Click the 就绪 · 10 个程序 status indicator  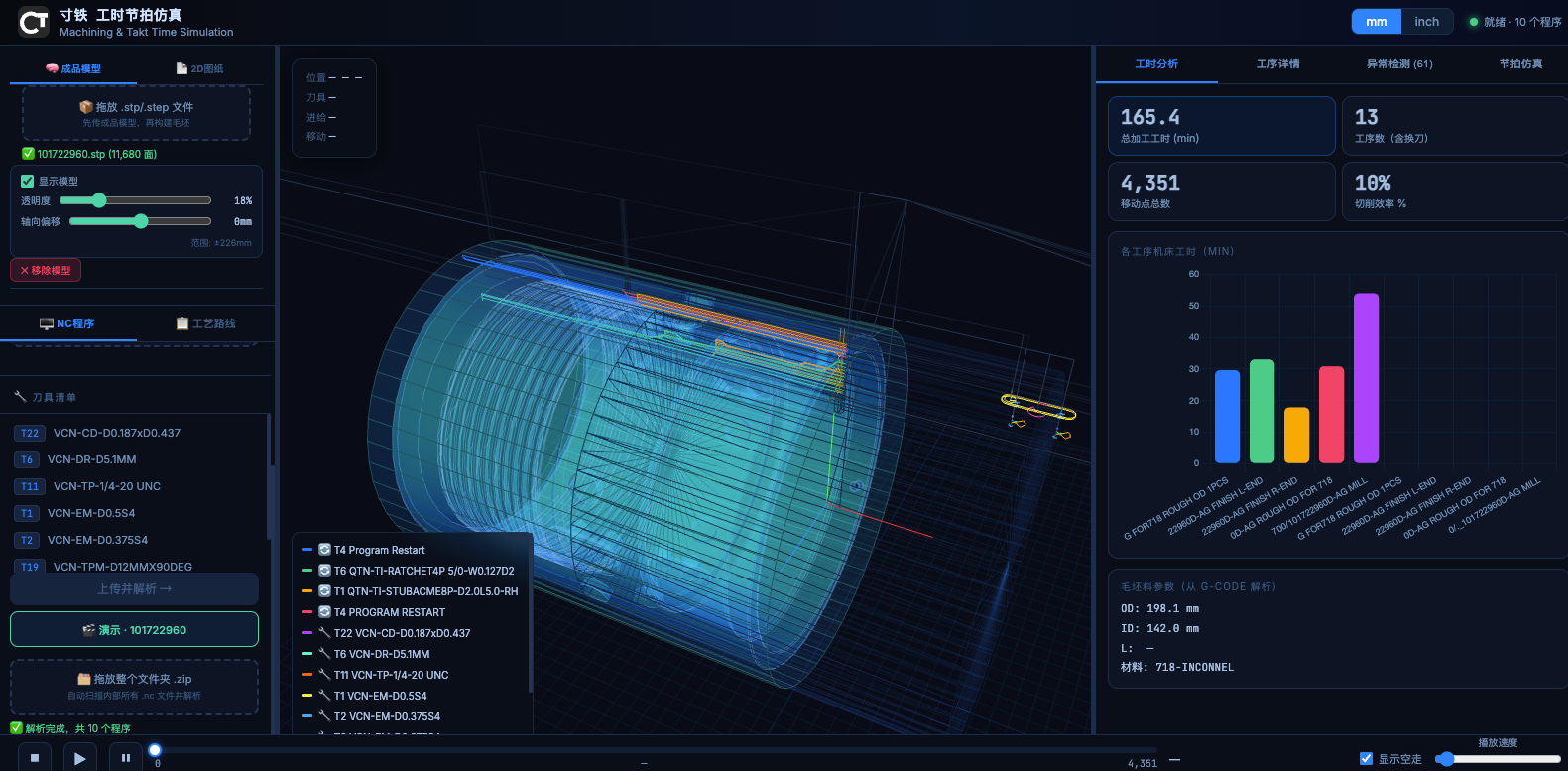tap(1514, 22)
